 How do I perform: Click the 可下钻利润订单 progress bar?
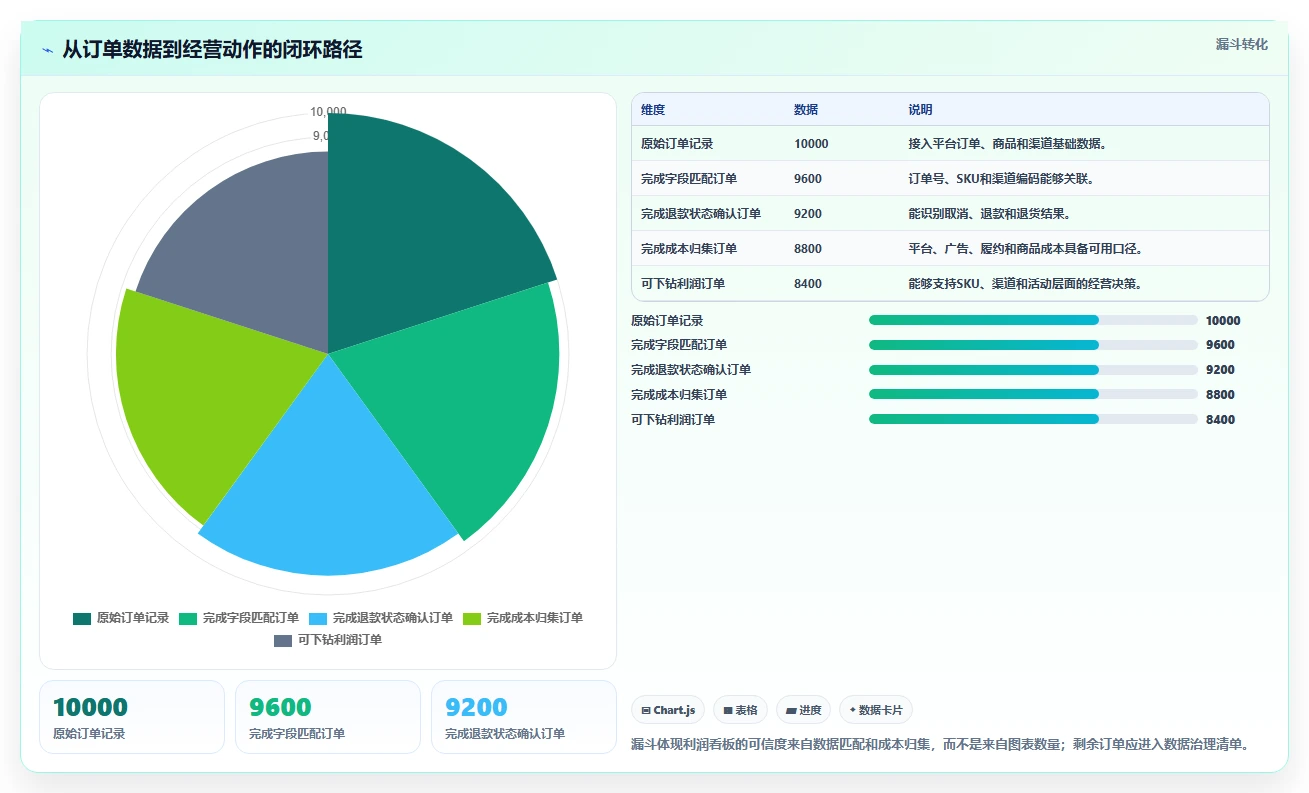point(1033,419)
